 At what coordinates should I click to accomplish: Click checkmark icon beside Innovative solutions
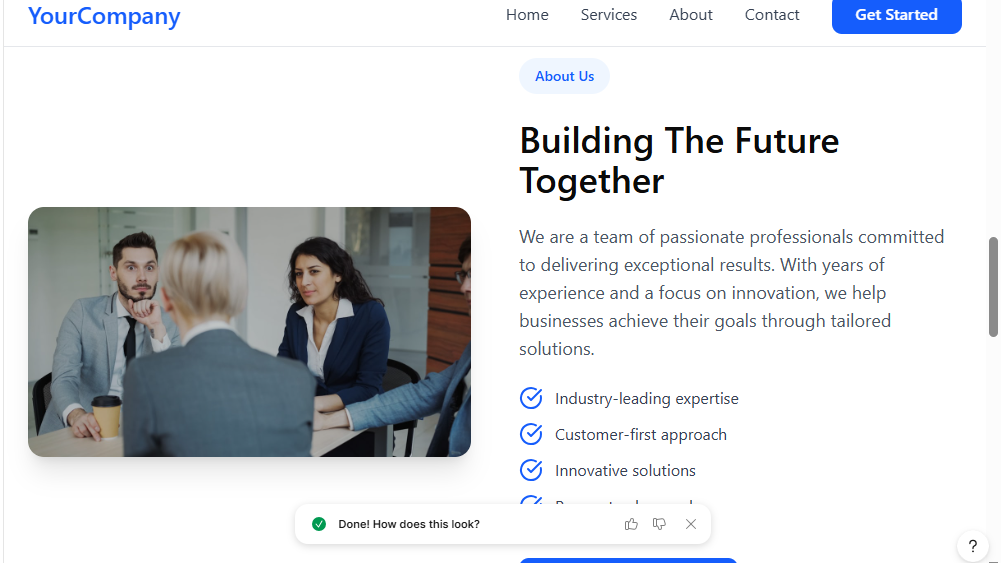(x=531, y=470)
